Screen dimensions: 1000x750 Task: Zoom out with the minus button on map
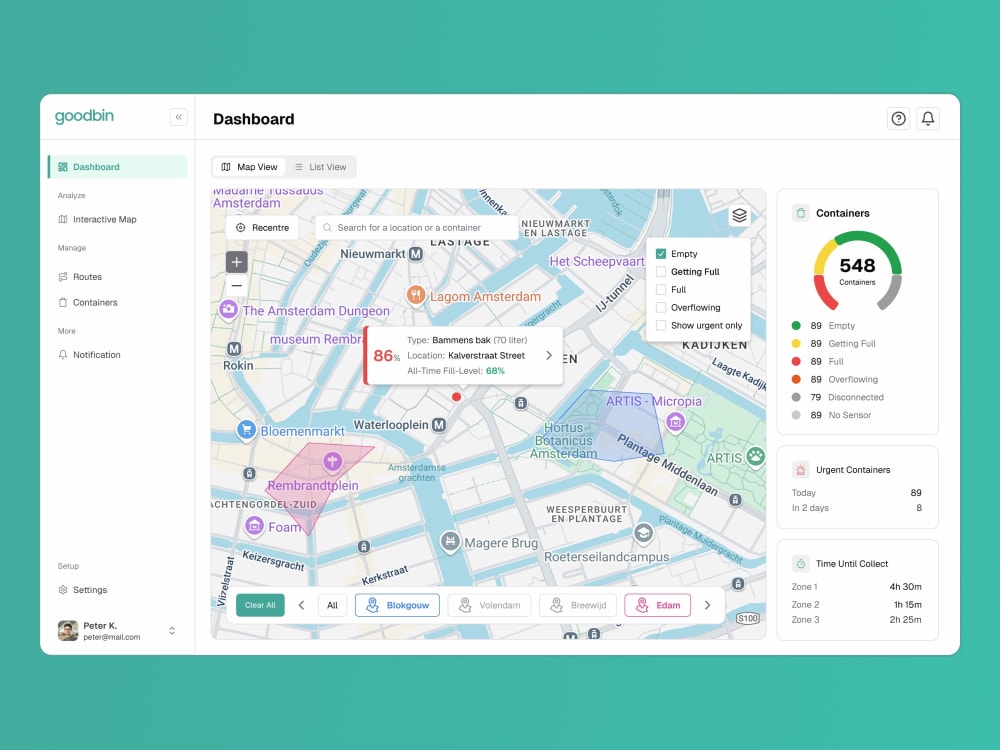(237, 285)
